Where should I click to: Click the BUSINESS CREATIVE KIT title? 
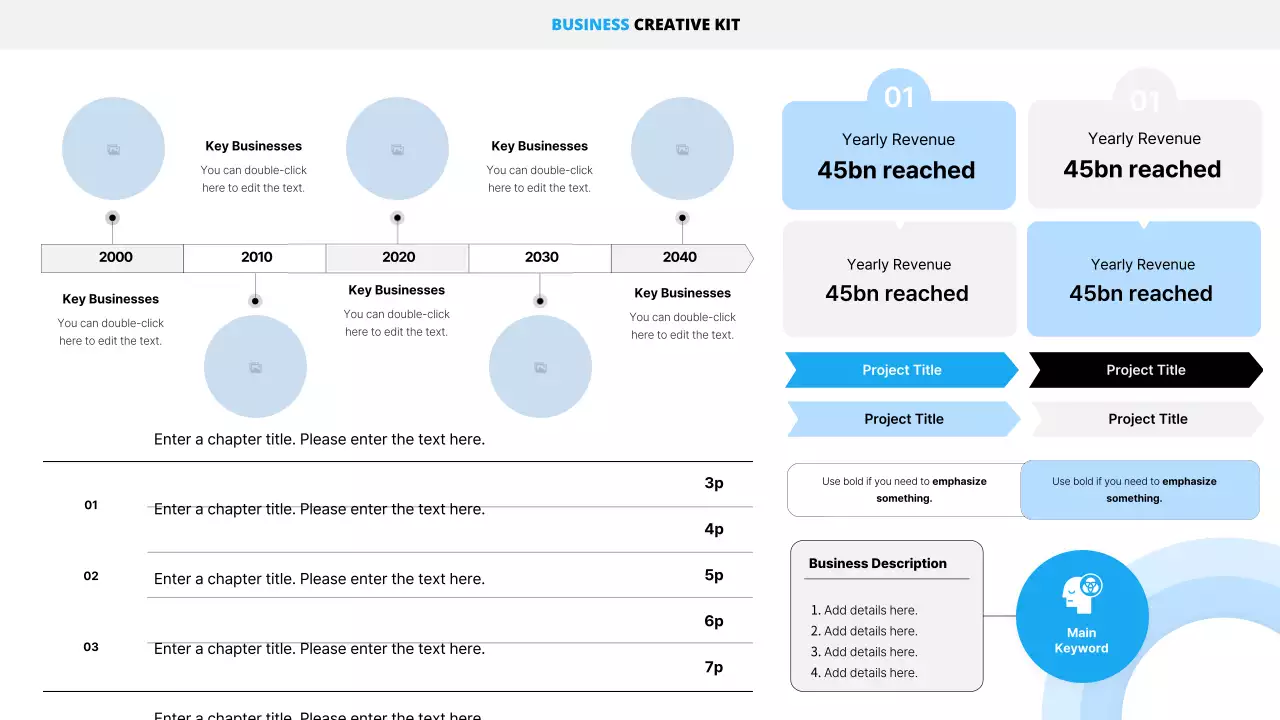pyautogui.click(x=646, y=25)
